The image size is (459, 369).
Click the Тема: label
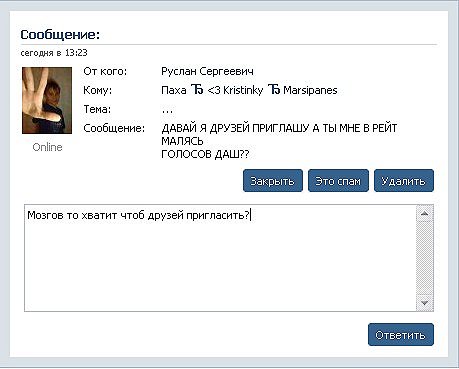click(97, 109)
